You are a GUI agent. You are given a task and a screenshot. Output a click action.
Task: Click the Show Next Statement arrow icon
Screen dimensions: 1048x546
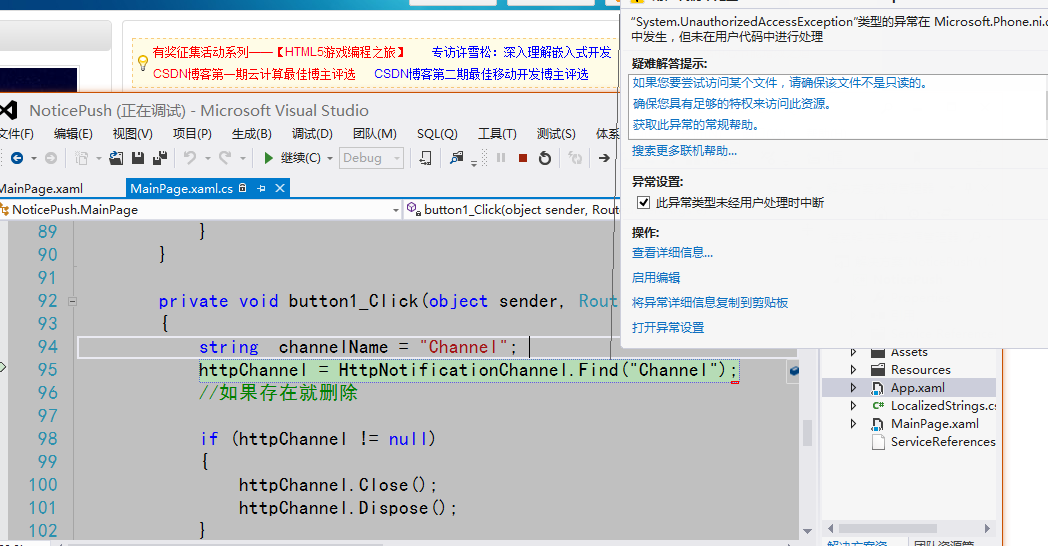(x=604, y=158)
